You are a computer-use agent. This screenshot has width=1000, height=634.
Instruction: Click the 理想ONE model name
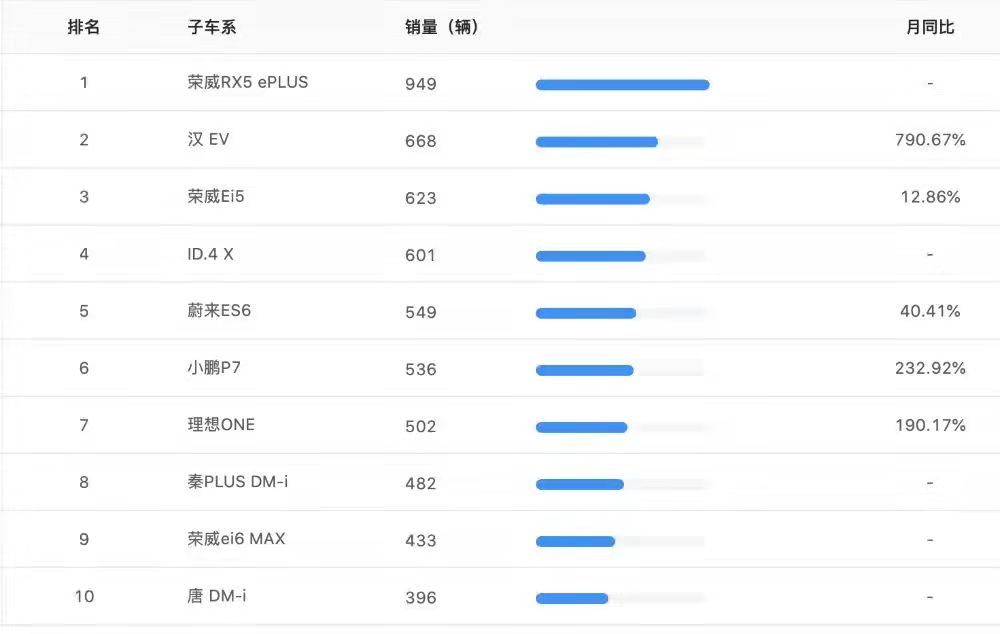[x=221, y=425]
